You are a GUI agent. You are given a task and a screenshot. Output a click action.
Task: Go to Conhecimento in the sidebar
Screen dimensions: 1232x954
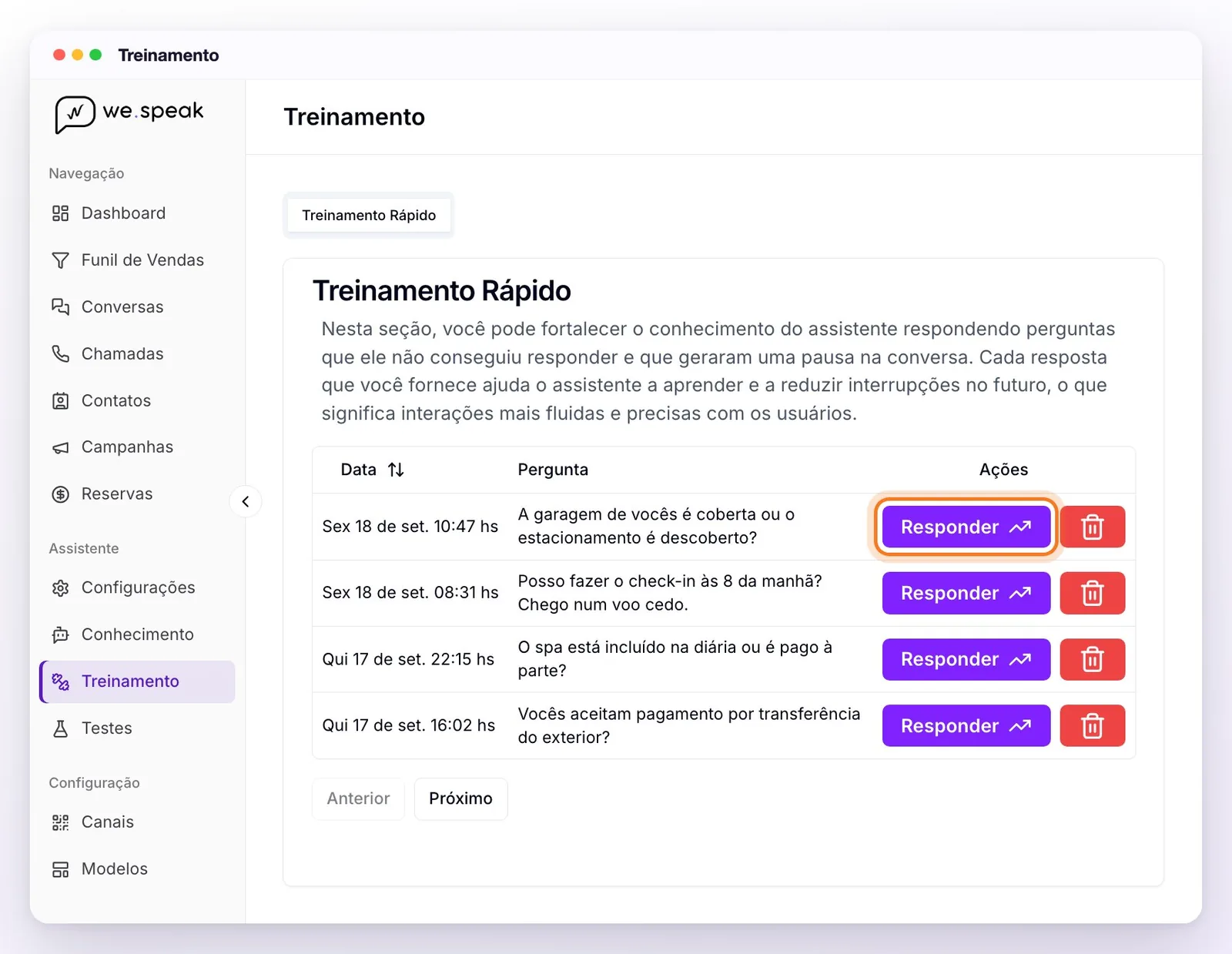(x=138, y=634)
